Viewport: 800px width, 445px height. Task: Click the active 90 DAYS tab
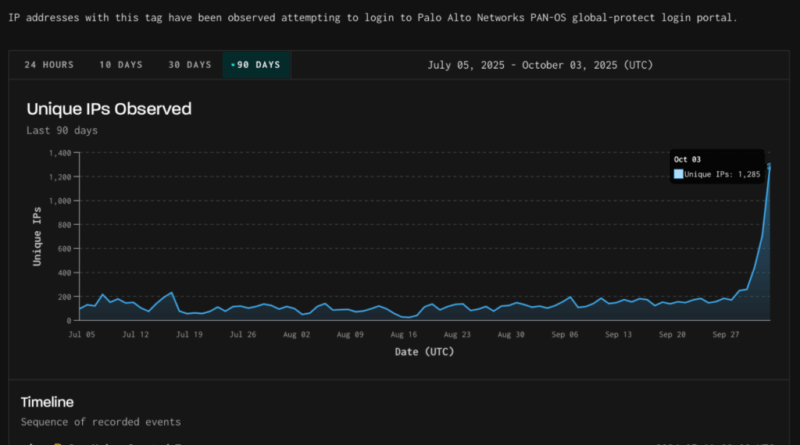pos(256,65)
